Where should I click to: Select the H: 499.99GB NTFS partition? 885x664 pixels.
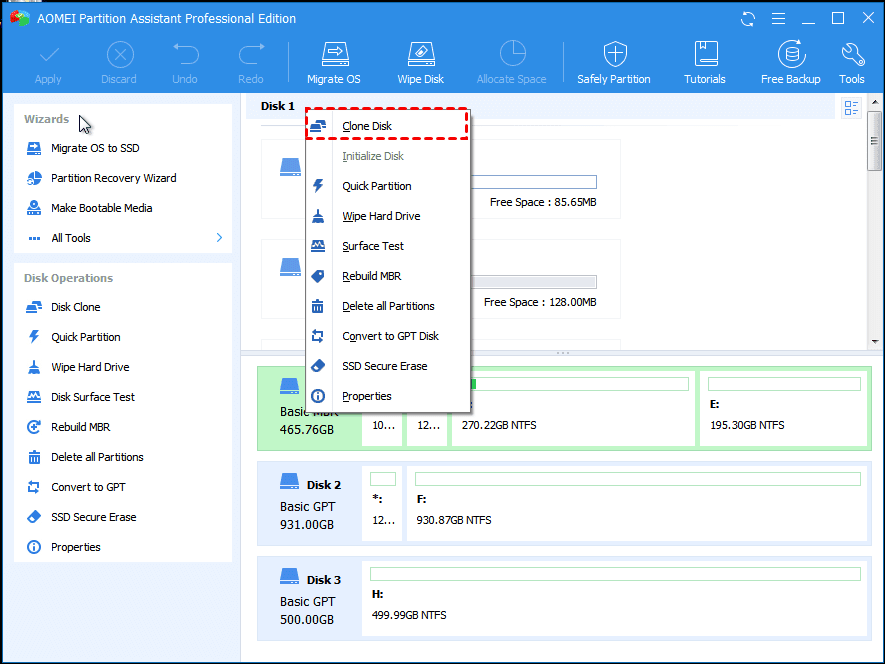coord(614,598)
